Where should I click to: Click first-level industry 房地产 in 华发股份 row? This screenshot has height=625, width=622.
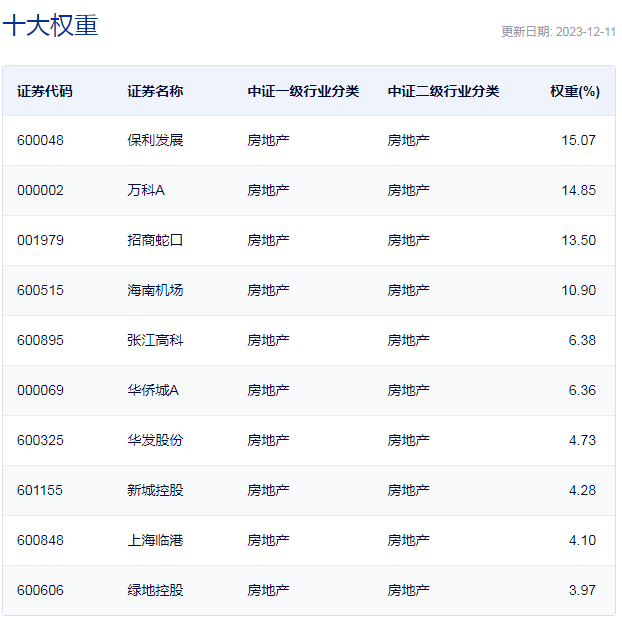point(268,440)
